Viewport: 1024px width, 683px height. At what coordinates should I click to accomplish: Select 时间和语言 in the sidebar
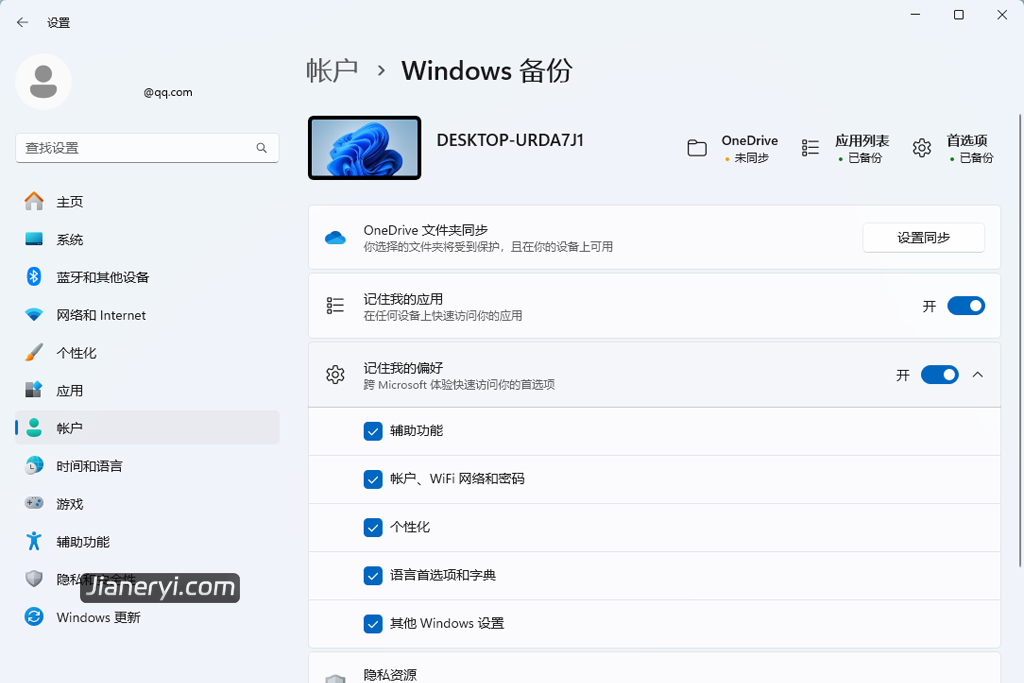click(148, 466)
